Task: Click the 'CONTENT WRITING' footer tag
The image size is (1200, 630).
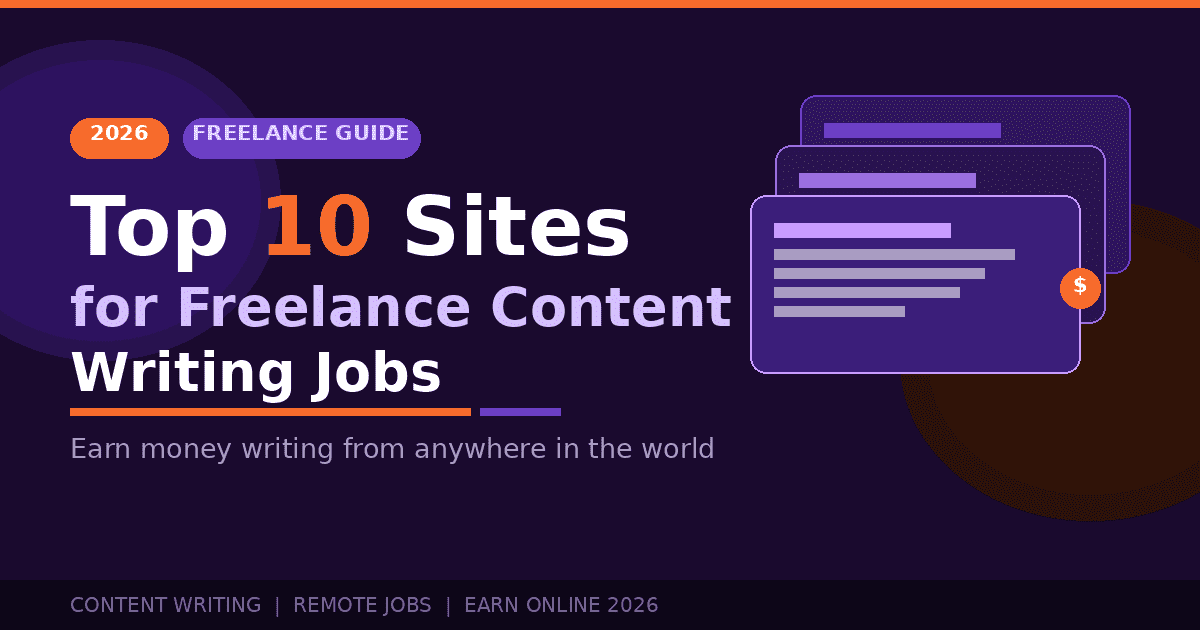Action: pyautogui.click(x=165, y=605)
